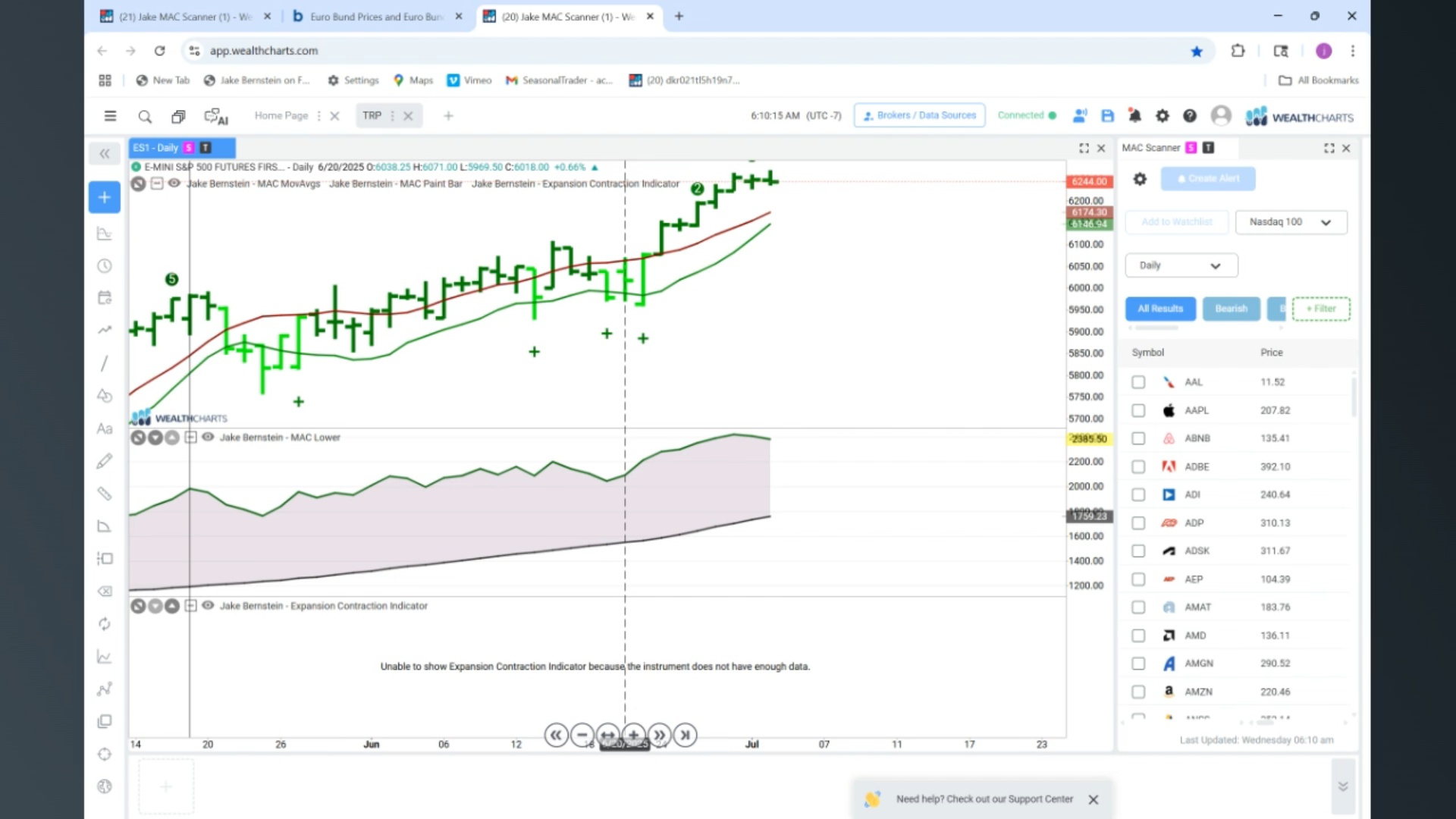Screen dimensions: 1456x819
Task: Select the eraser tool in sidebar
Action: (x=105, y=591)
